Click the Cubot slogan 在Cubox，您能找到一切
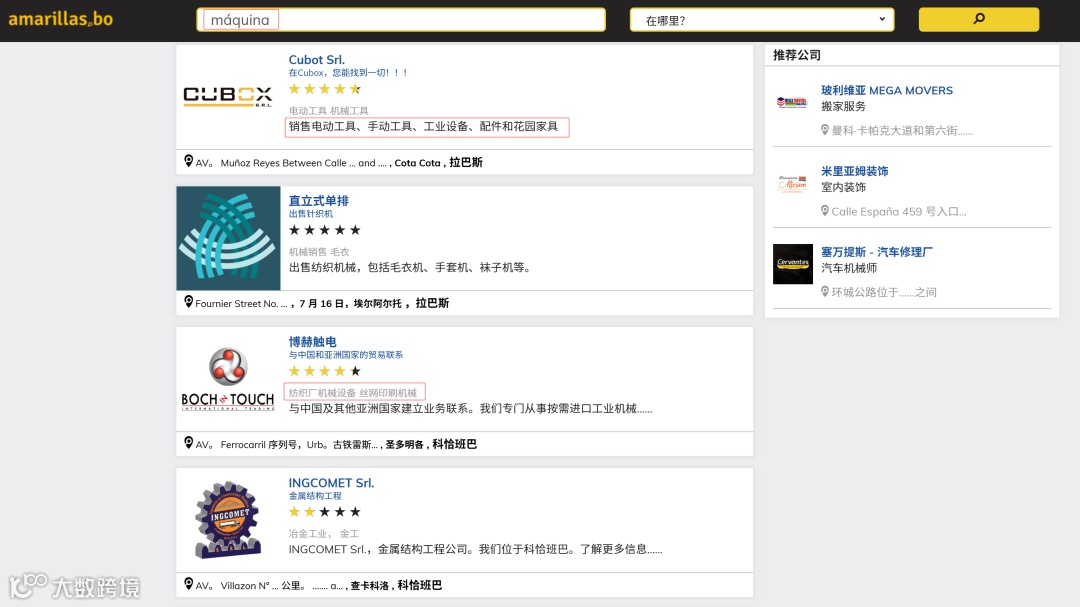1080x607 pixels. point(349,72)
